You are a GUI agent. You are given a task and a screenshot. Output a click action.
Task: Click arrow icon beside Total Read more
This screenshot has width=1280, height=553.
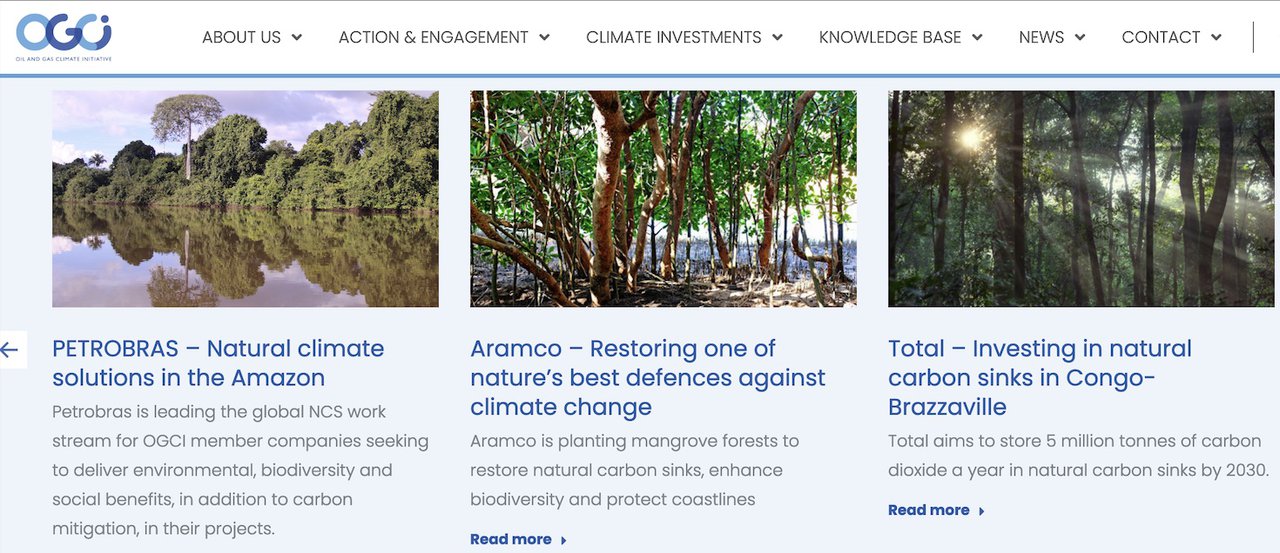coord(982,511)
